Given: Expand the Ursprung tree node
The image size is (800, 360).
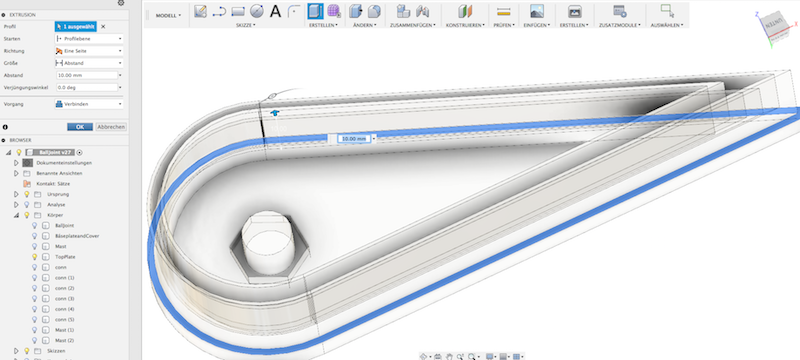Looking at the screenshot, I should click(x=16, y=194).
